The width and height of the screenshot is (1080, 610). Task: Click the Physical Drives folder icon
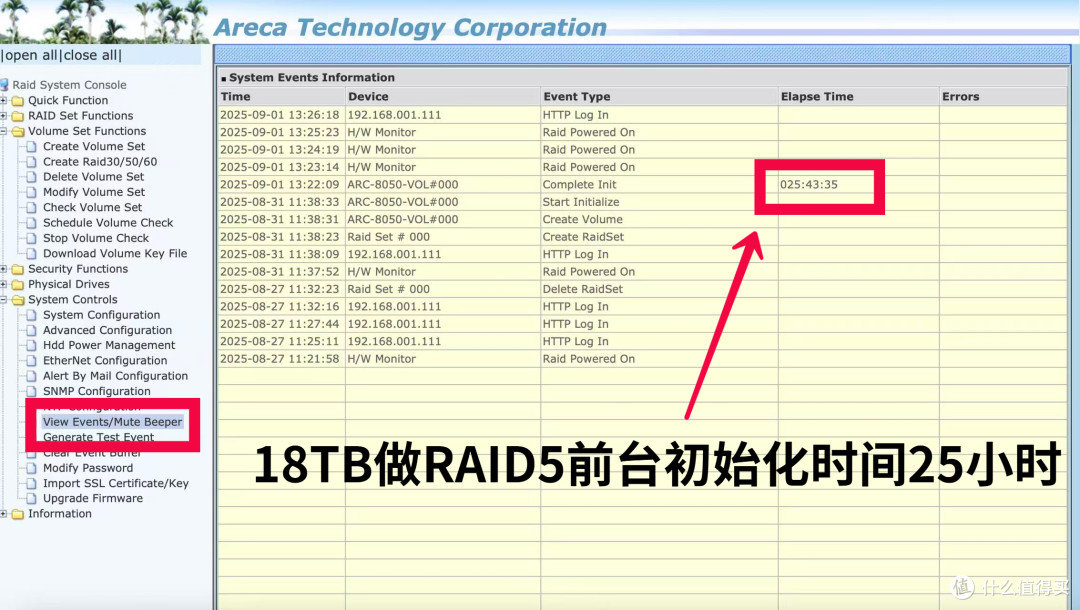pyautogui.click(x=18, y=284)
